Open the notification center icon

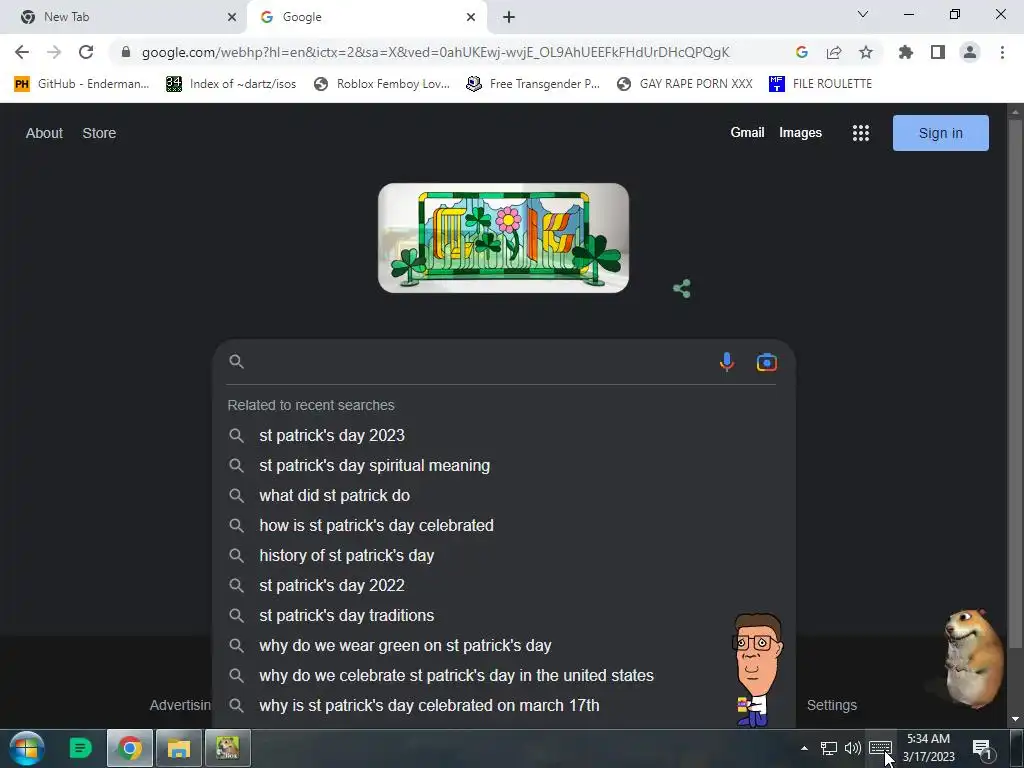click(x=983, y=749)
